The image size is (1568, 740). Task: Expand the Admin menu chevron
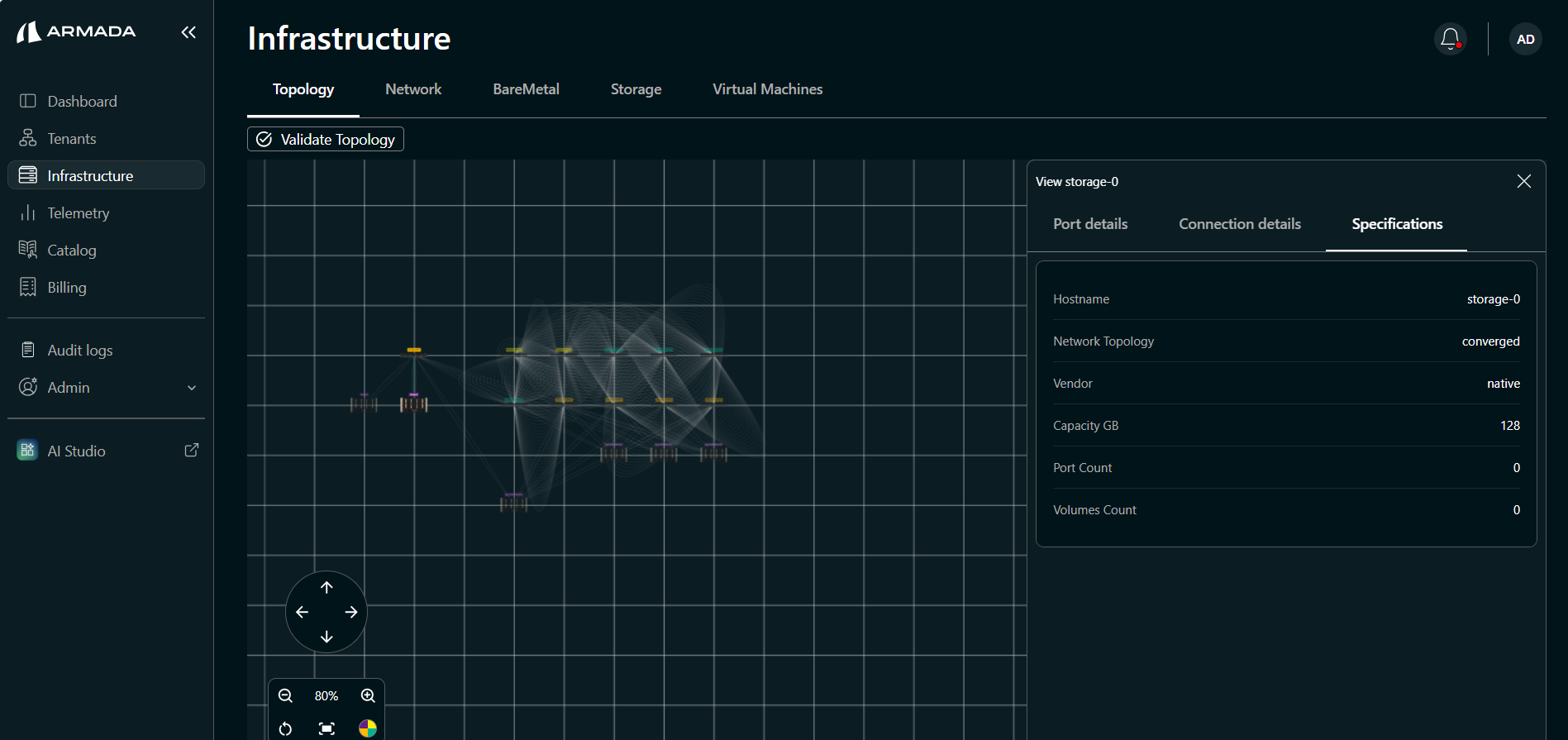[x=192, y=388]
